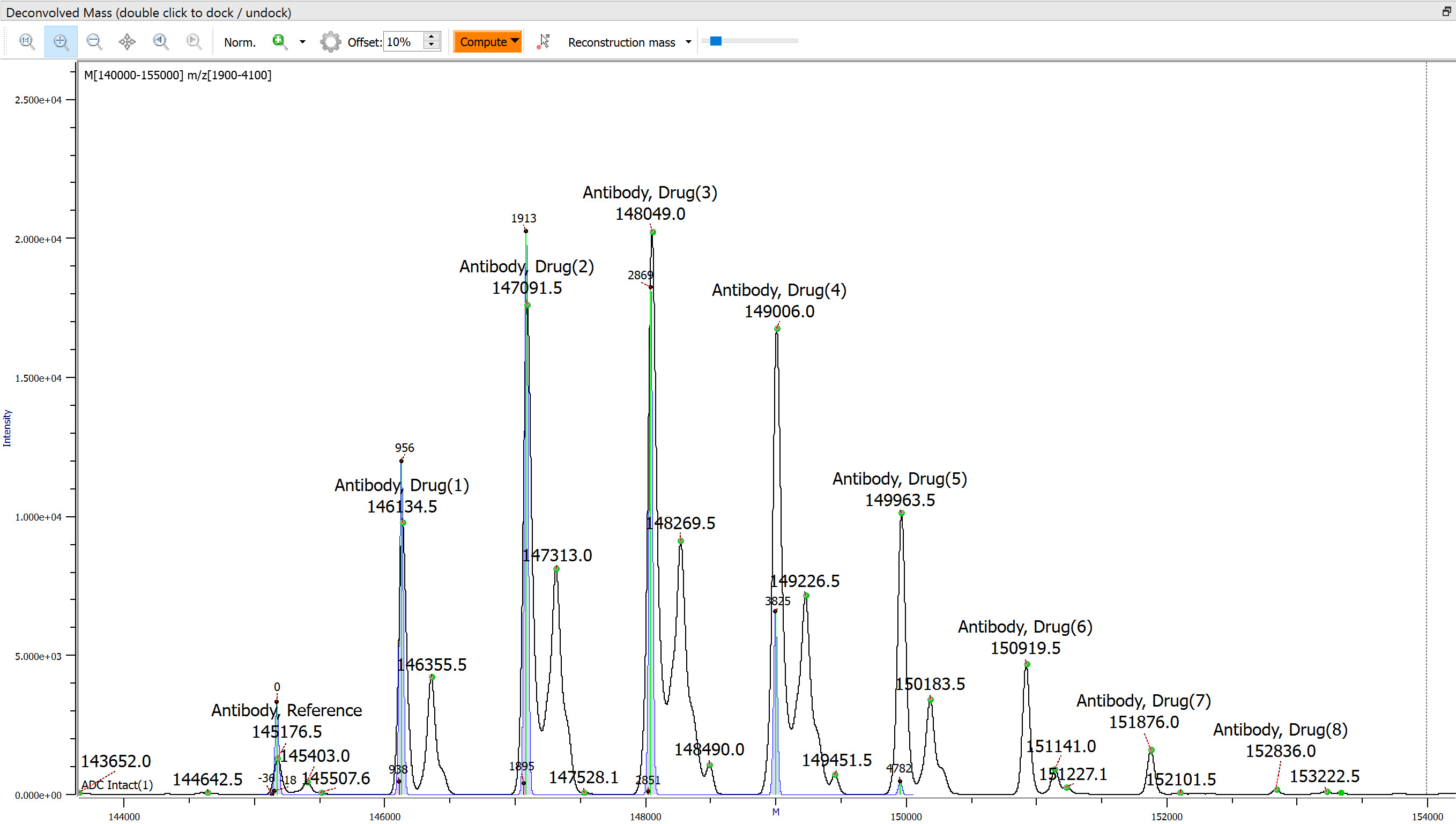The image size is (1456, 824).
Task: Select the zoom out tool
Action: (x=94, y=41)
